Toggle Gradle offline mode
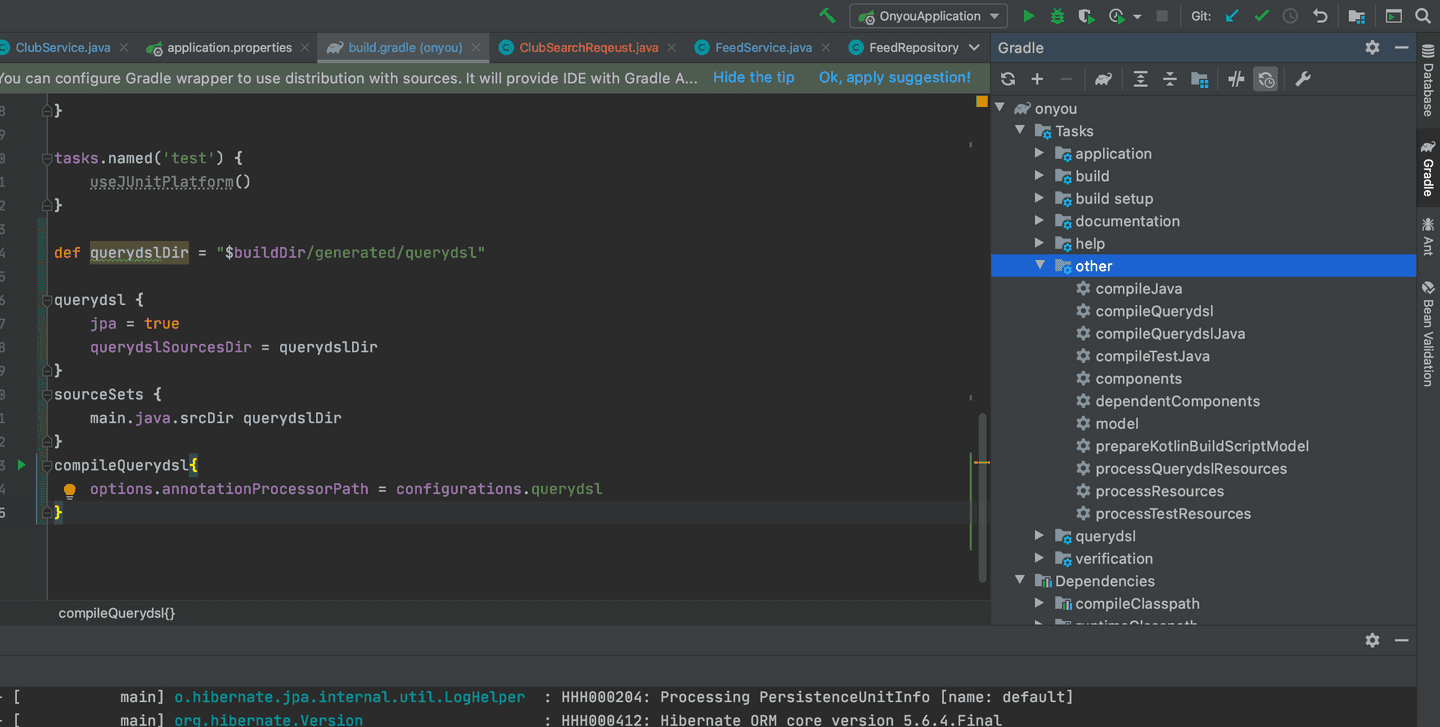1440x727 pixels. click(x=1236, y=79)
